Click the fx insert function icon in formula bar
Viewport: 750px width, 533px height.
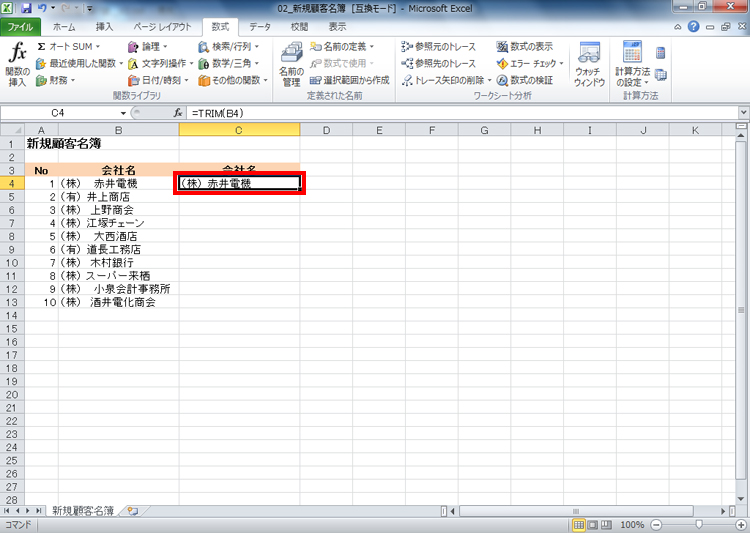pos(178,113)
